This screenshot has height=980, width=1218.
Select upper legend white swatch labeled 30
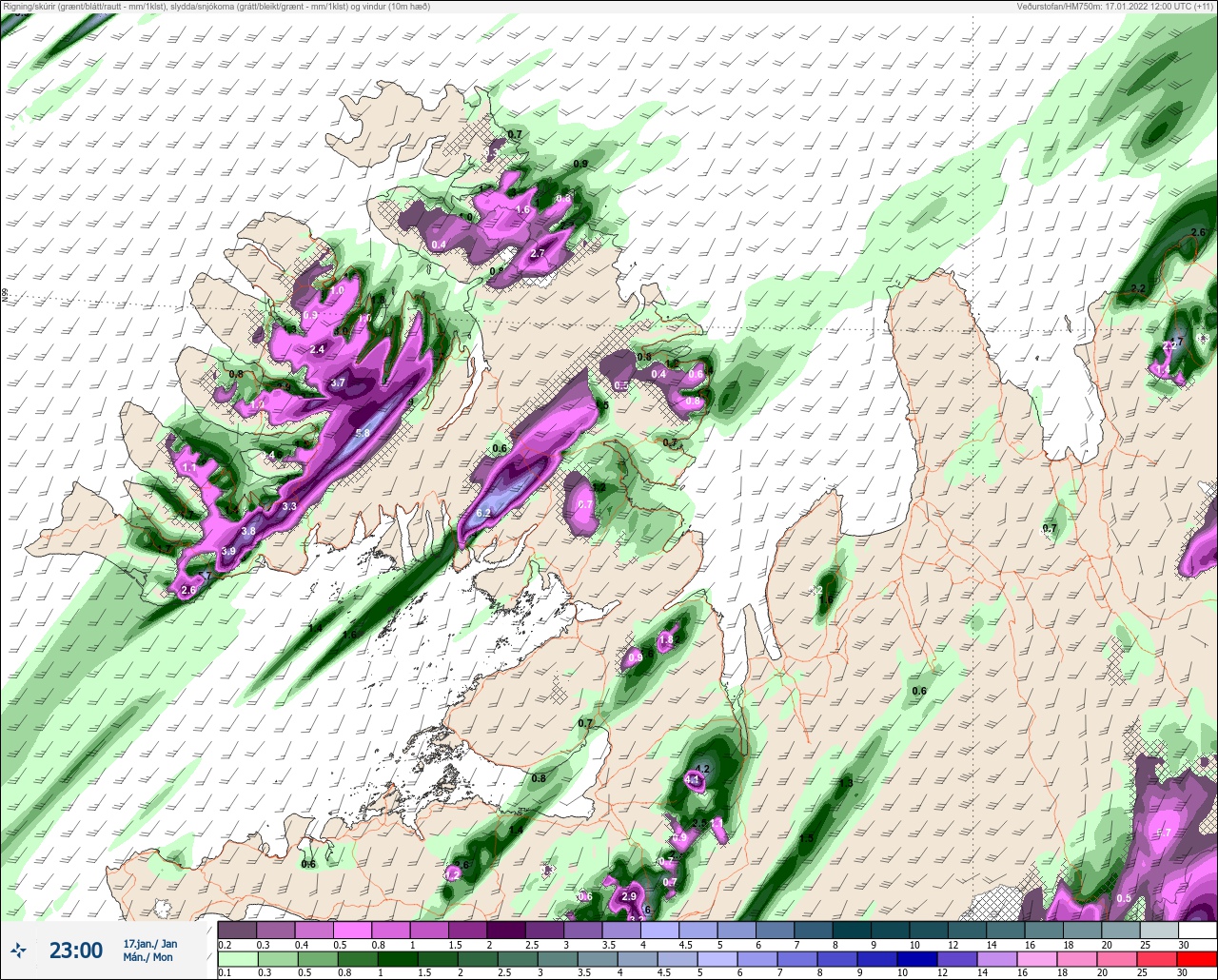(x=1197, y=930)
